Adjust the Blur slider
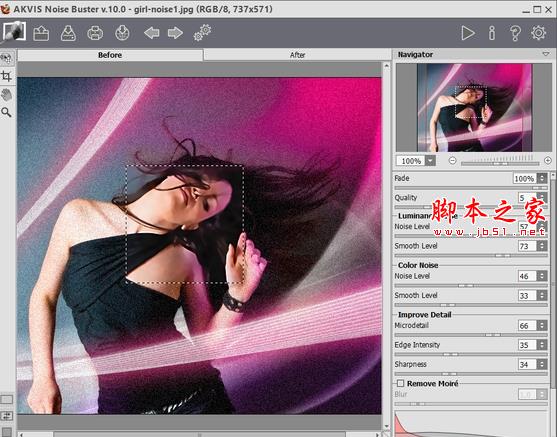This screenshot has width=557, height=437. tap(471, 404)
